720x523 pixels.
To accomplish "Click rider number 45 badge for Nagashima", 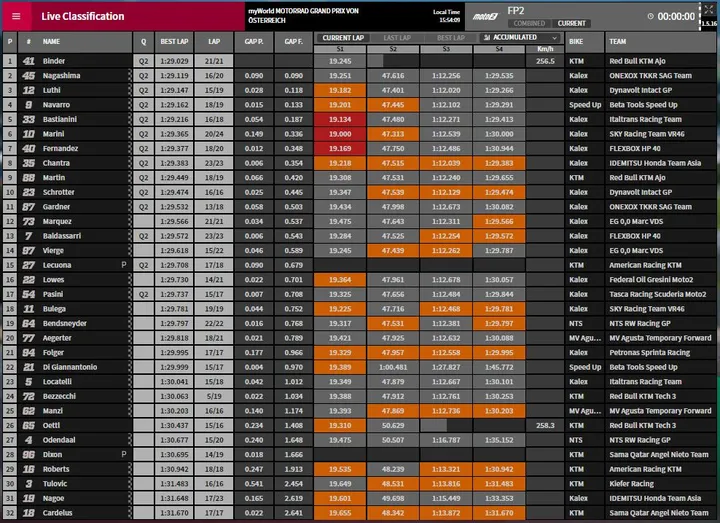I will coord(28,75).
